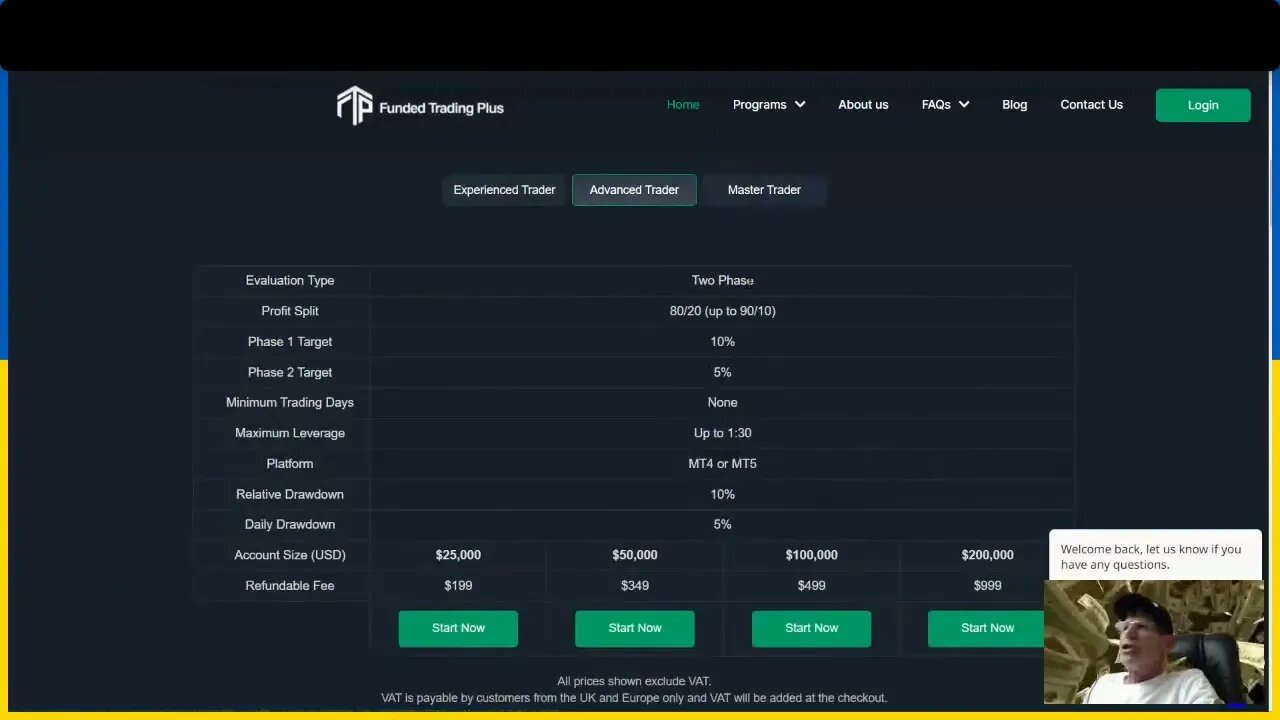Click the 'Maximum Leverage' row label
Screen dimensions: 1280x720
pos(290,433)
